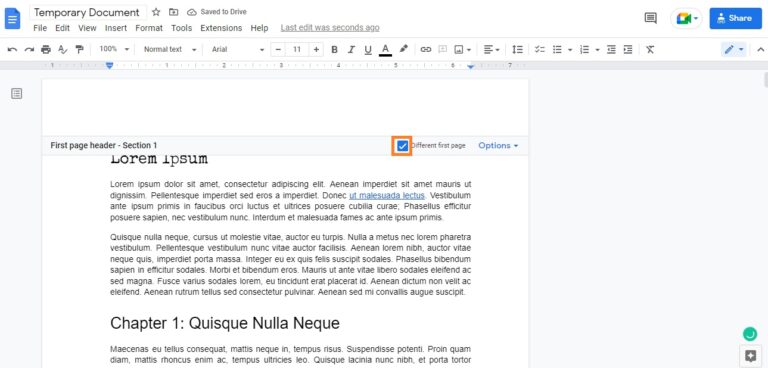768x368 pixels.
Task: Open the Insert image dropdown
Action: tap(462, 49)
